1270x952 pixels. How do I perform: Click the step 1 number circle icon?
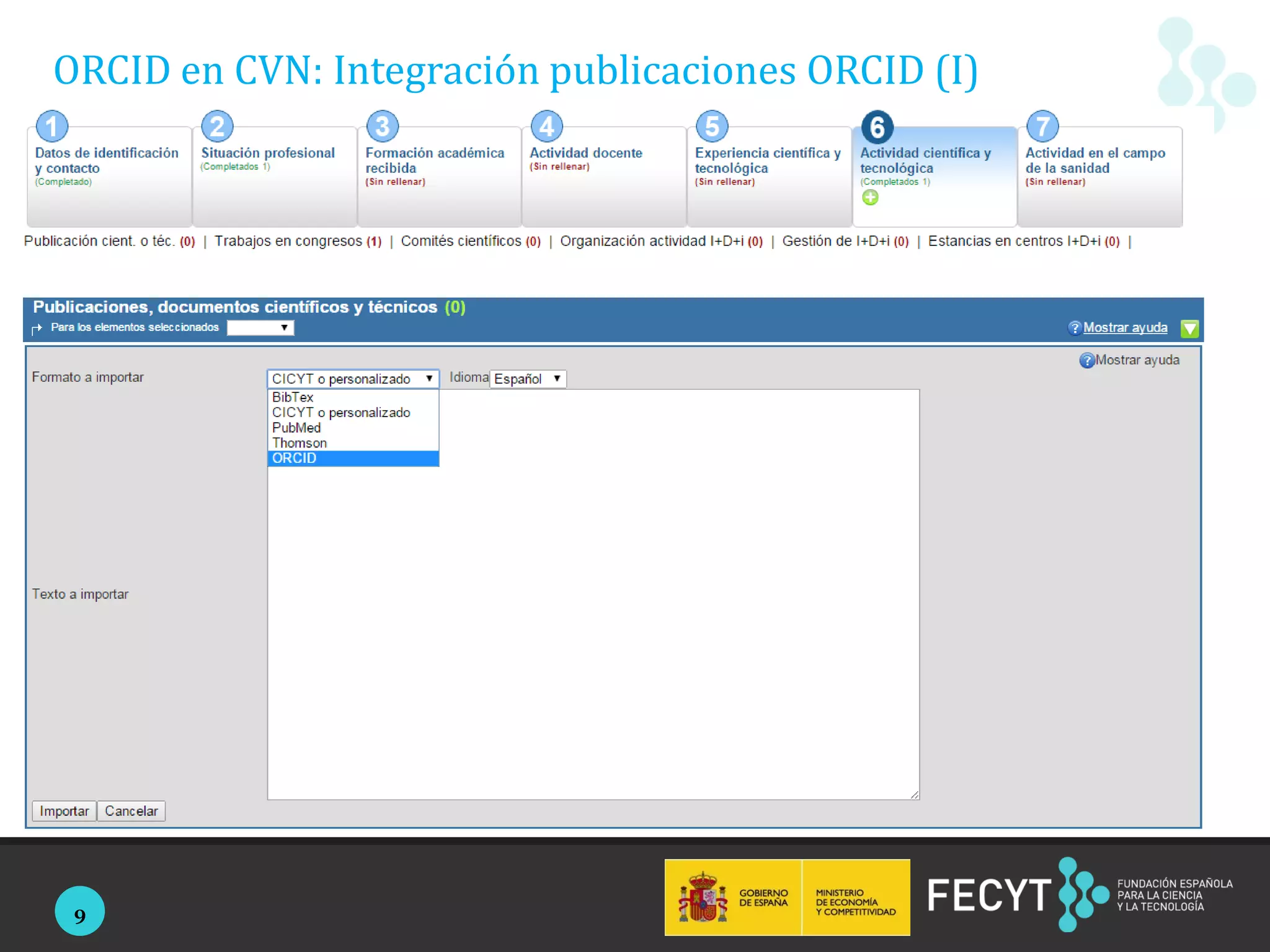[52, 126]
